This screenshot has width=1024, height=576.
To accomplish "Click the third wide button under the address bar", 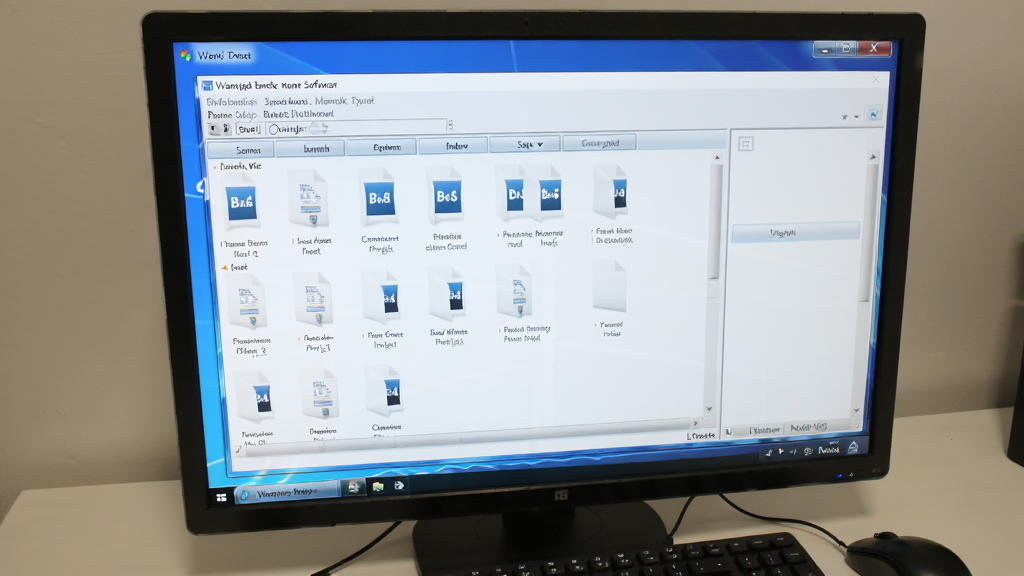I will 382,147.
